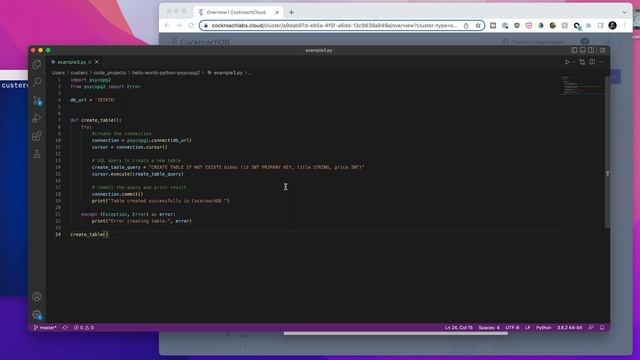This screenshot has height=360, width=640.
Task: Bookmark the page with the star icon
Action: [478, 25]
